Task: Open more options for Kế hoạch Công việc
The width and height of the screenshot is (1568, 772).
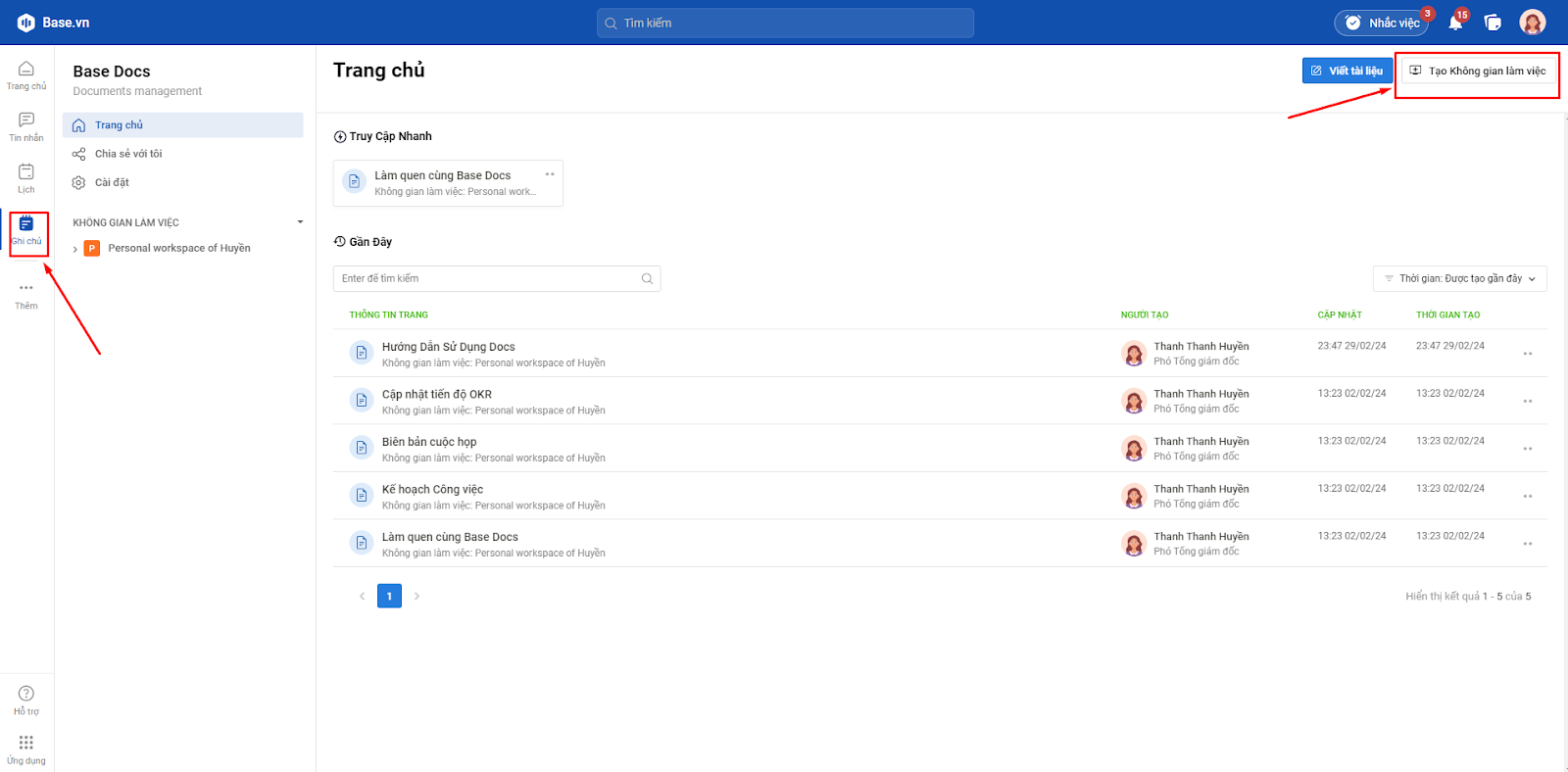Action: point(1528,497)
